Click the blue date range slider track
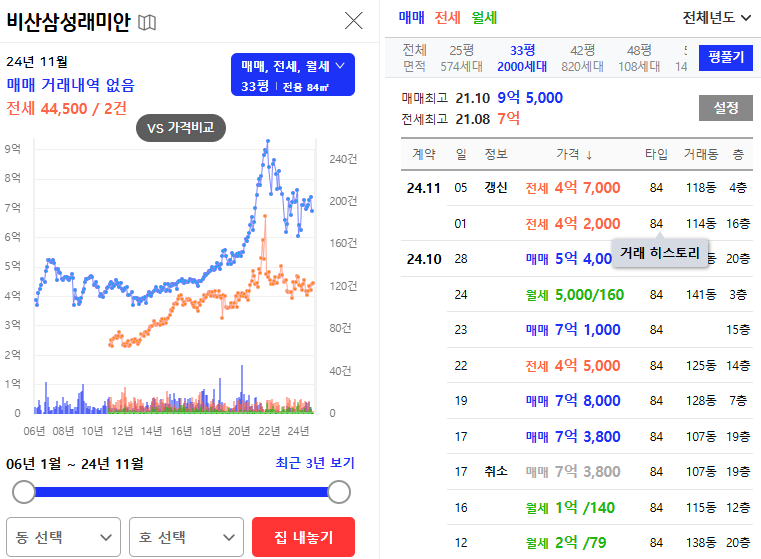The width and height of the screenshot is (761, 559). click(181, 492)
